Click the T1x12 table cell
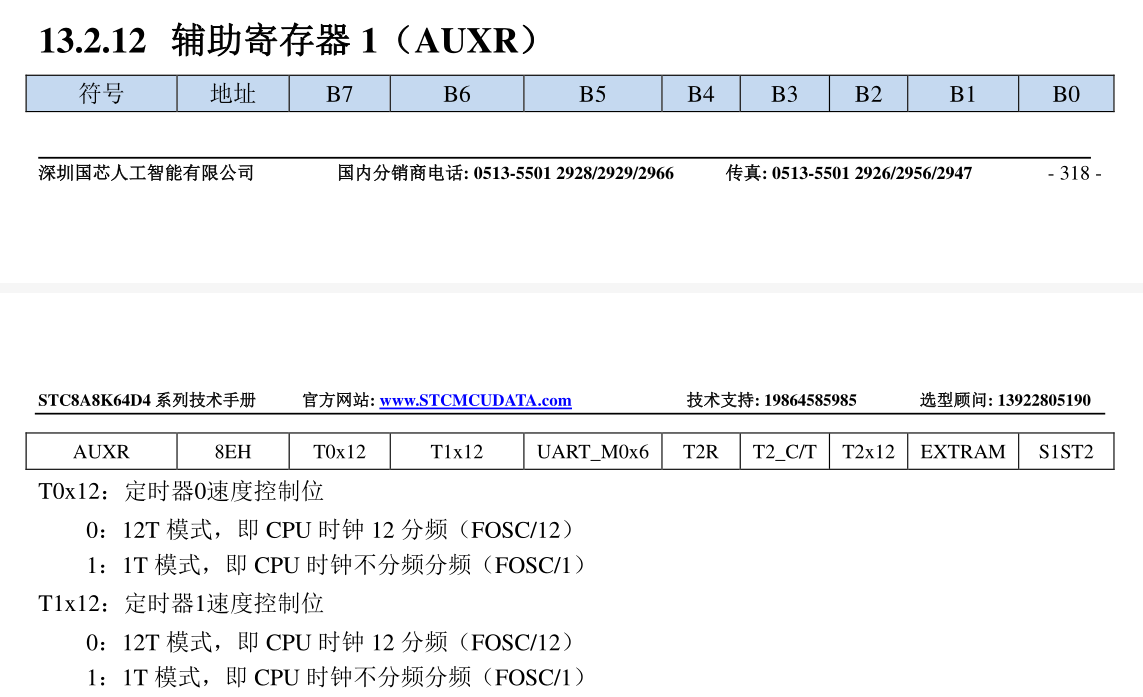 (x=457, y=452)
